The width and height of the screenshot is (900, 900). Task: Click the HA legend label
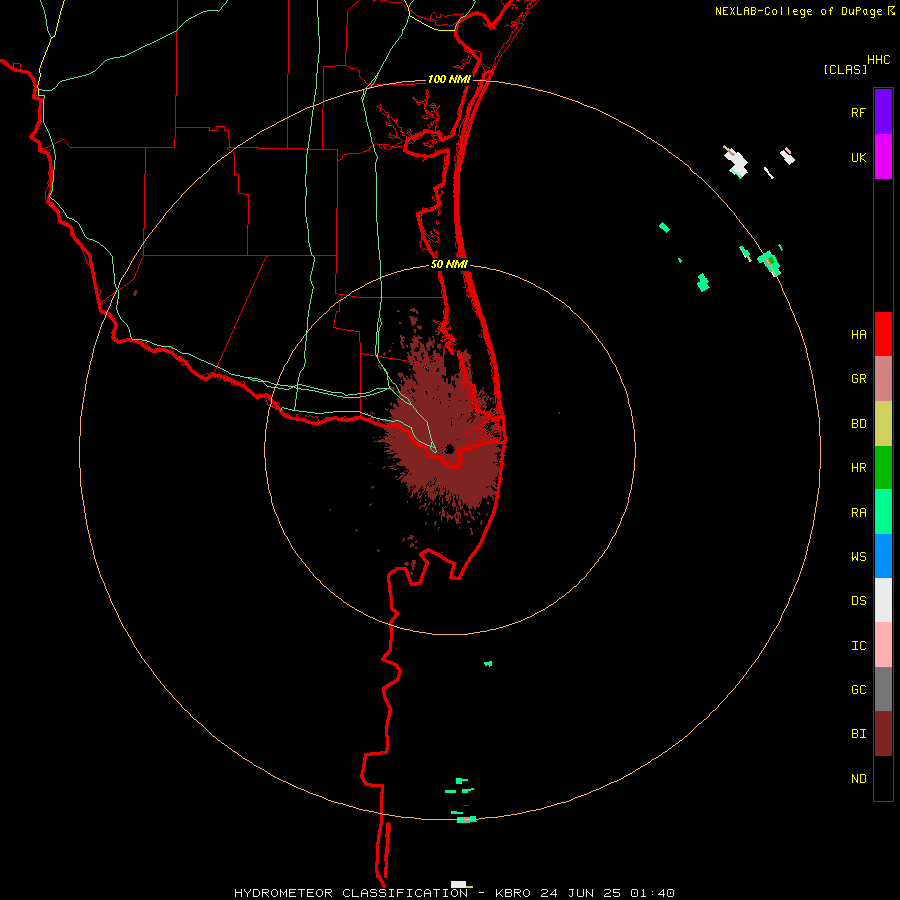[858, 335]
